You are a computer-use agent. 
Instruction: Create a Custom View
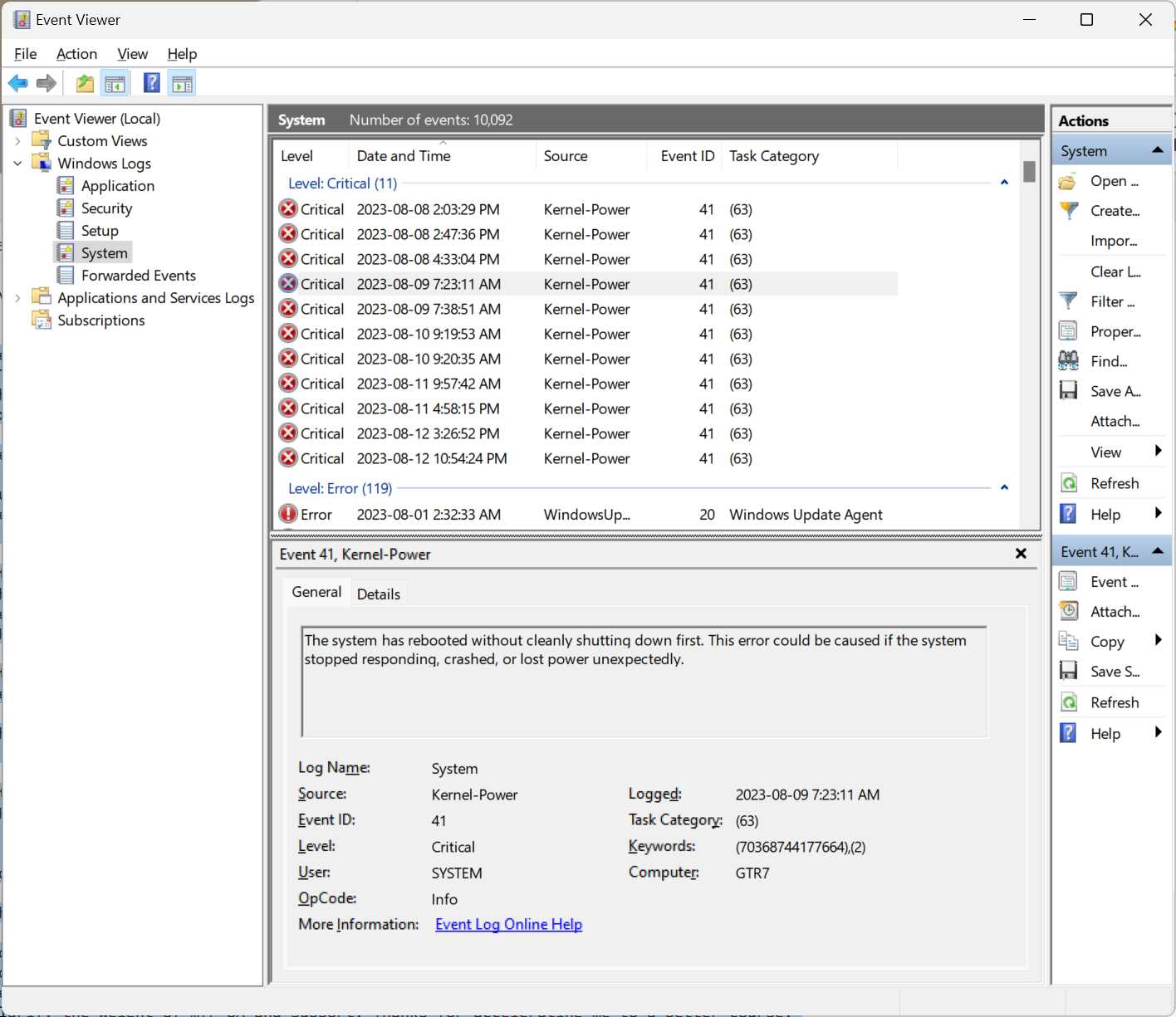tap(1114, 210)
